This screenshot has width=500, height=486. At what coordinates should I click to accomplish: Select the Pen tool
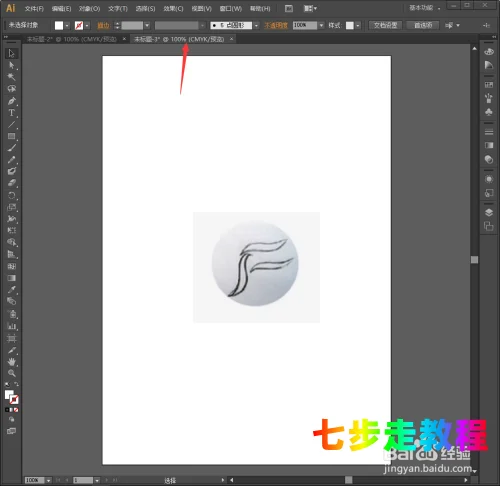point(11,101)
